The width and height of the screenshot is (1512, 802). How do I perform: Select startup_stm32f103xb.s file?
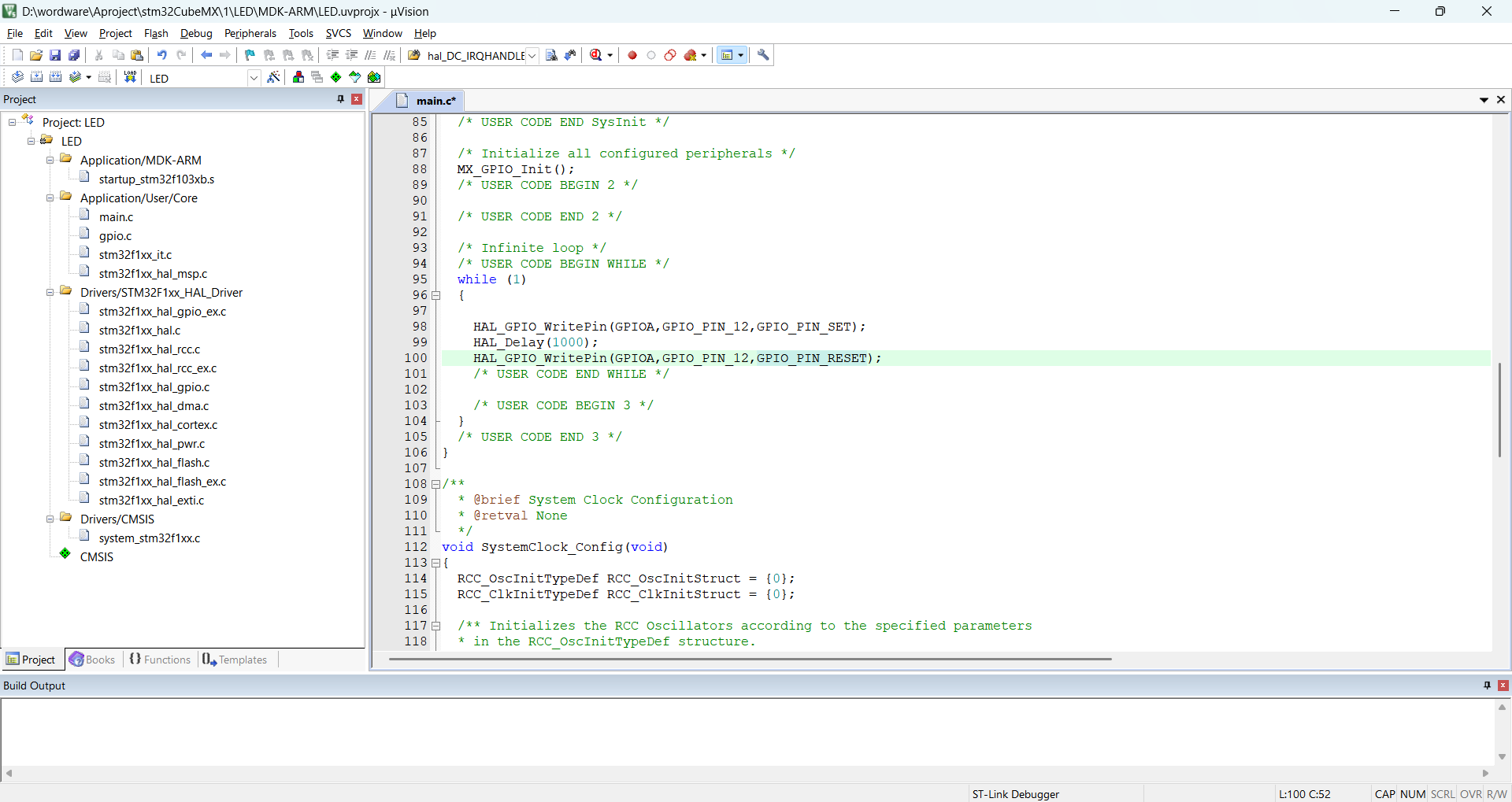click(157, 179)
